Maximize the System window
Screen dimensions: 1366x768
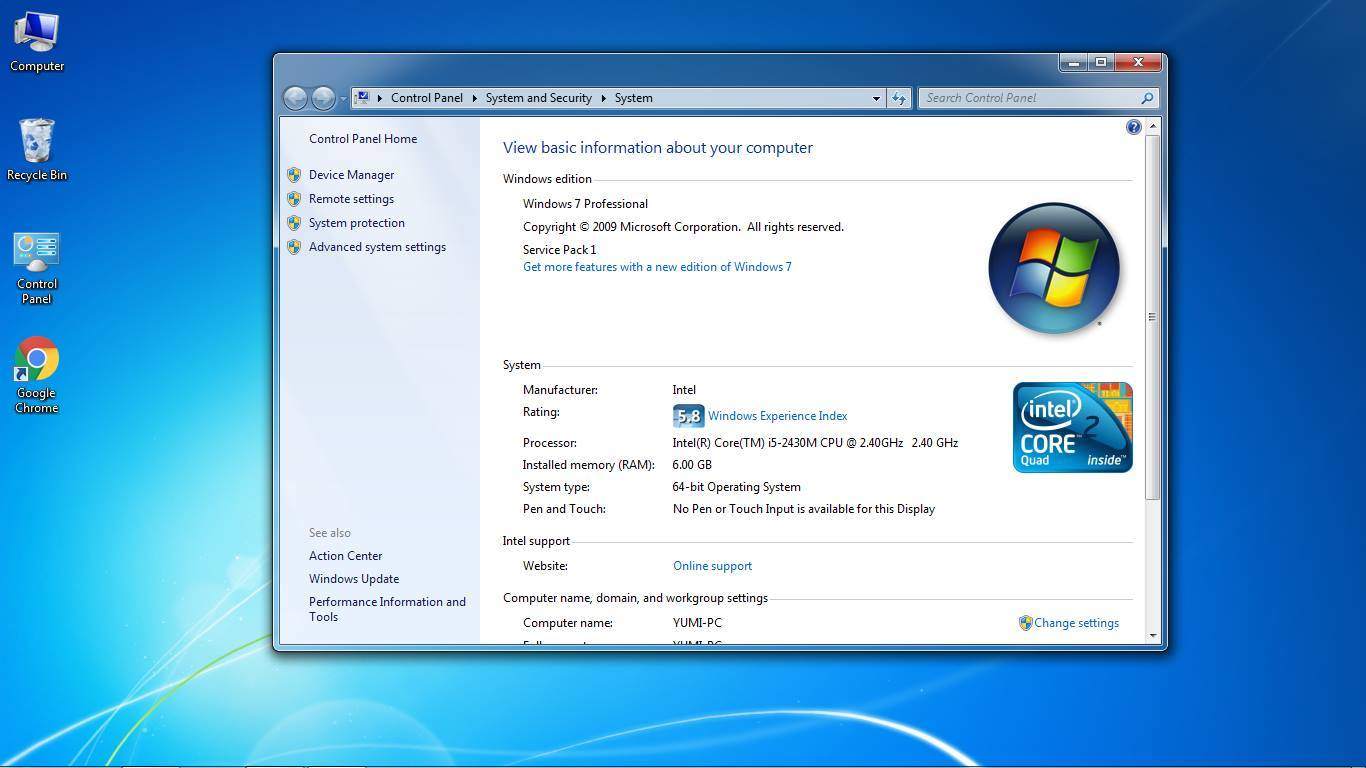click(x=1100, y=63)
